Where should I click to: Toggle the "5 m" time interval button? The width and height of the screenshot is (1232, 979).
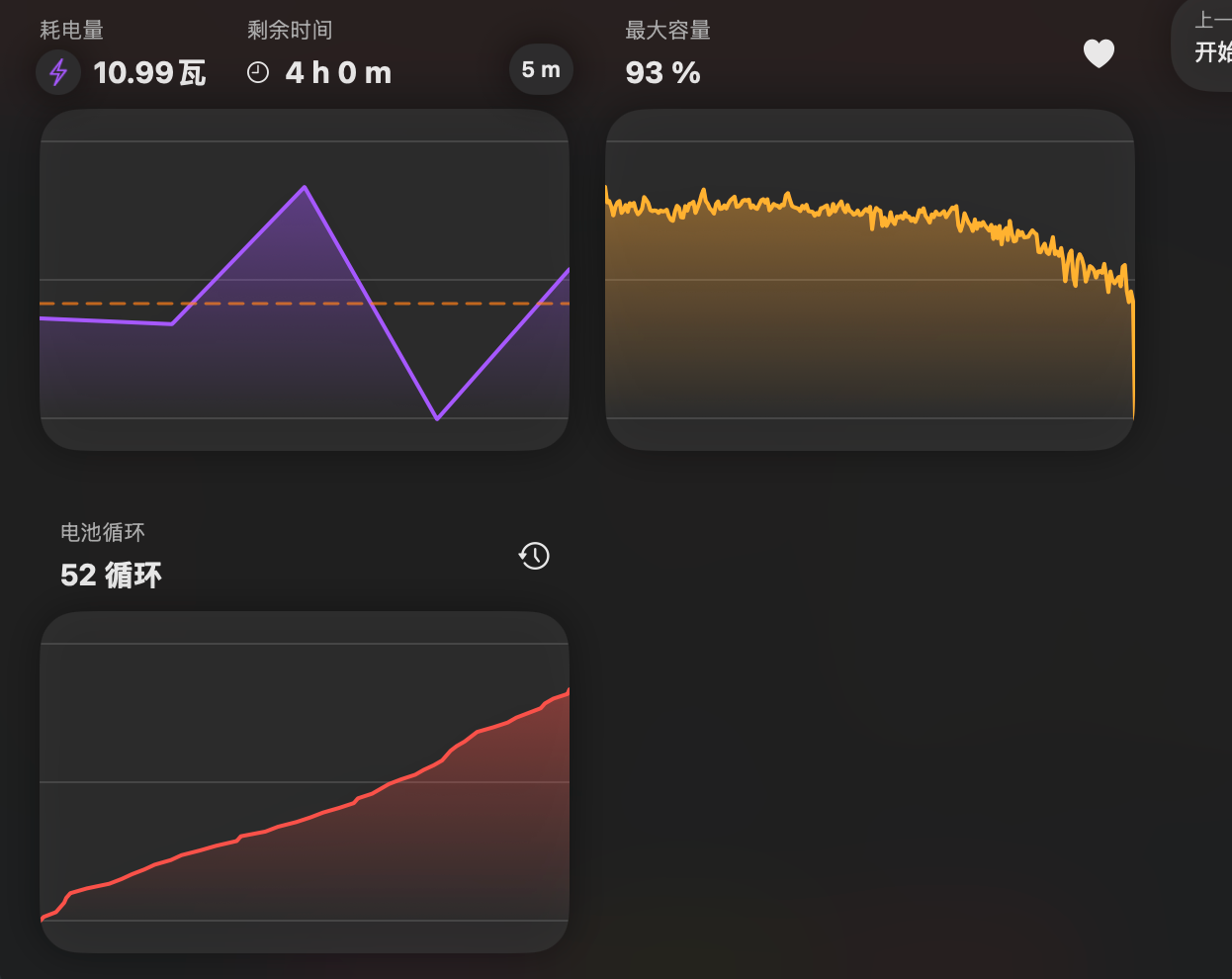(x=541, y=70)
